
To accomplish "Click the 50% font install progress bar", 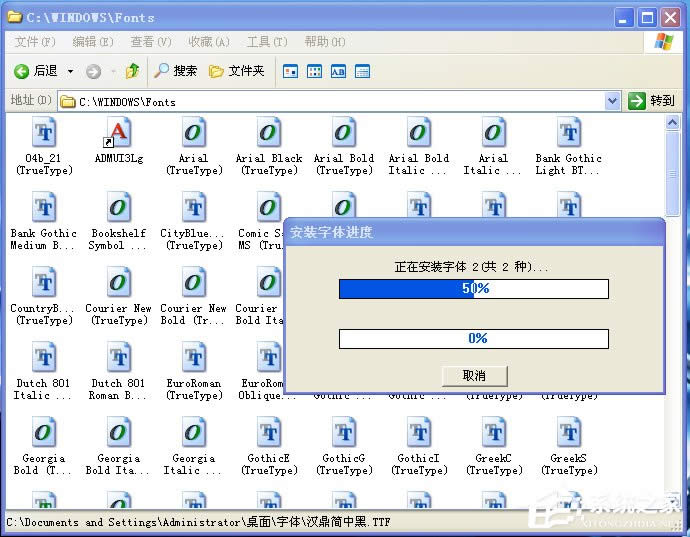I will pyautogui.click(x=473, y=289).
